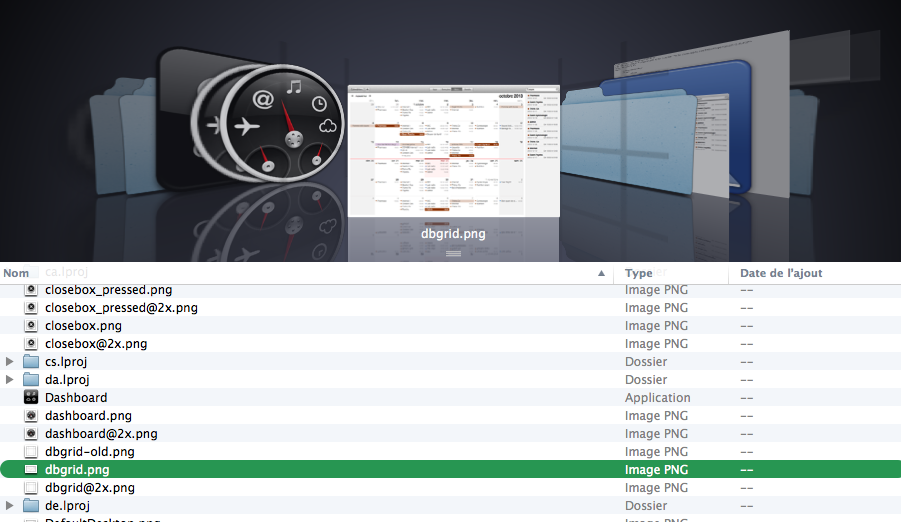Click Image PNG type of dashboard.png row
This screenshot has width=901, height=522.
656,415
